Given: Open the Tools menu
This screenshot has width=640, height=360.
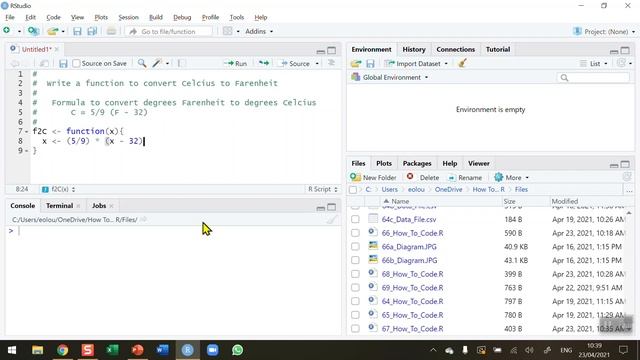Looking at the screenshot, I should tap(236, 17).
